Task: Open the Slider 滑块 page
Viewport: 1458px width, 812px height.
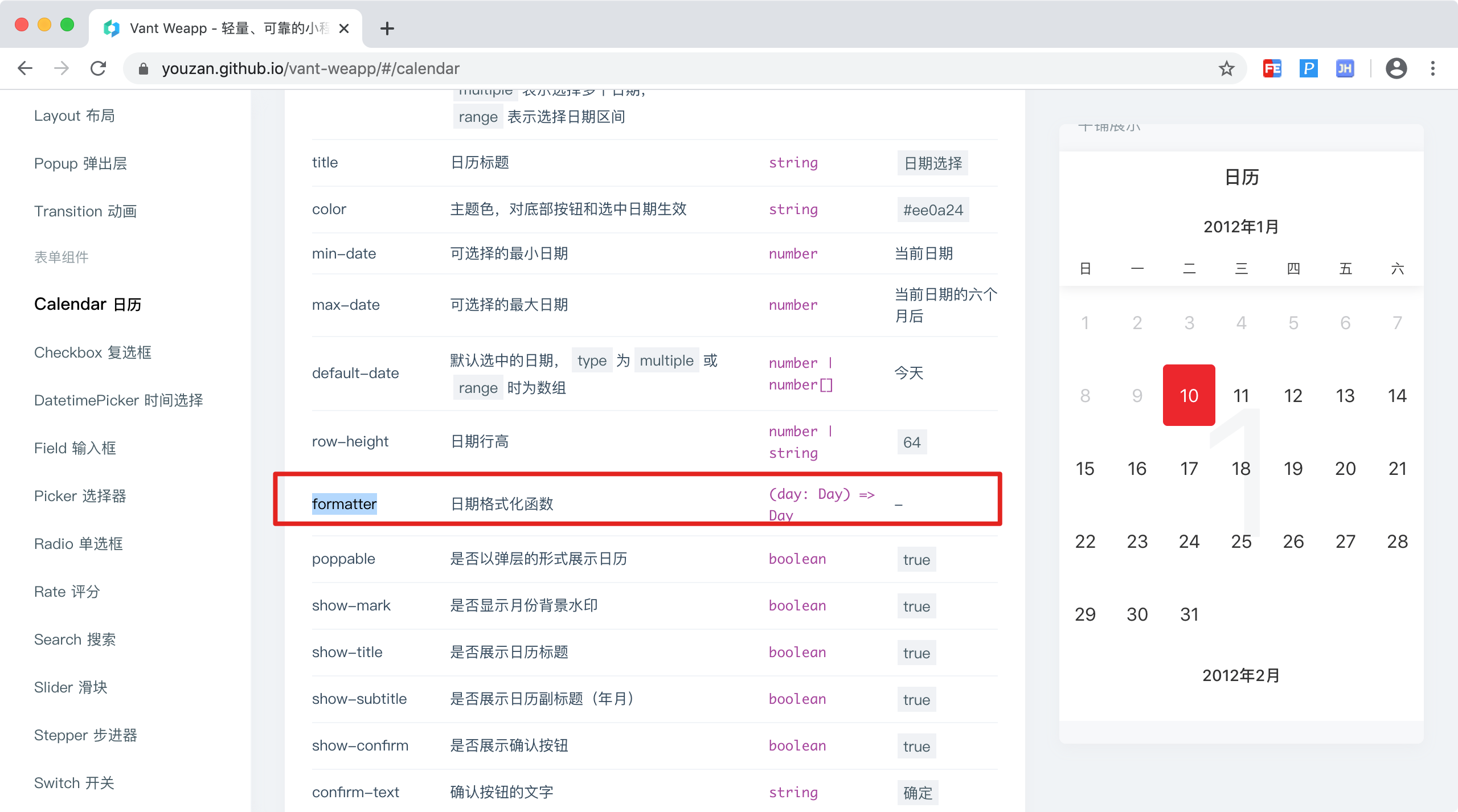Action: click(70, 687)
